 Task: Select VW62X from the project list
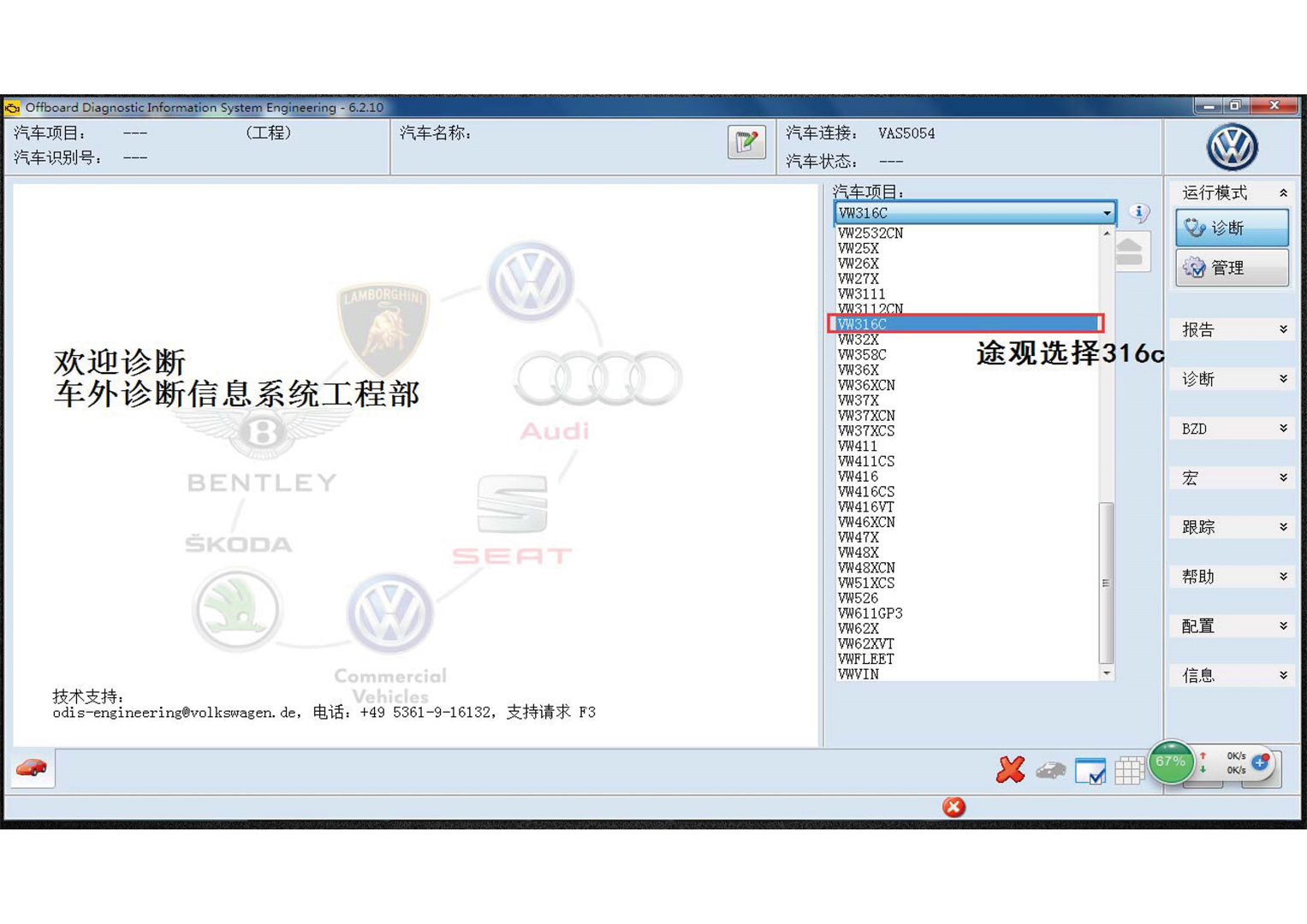(967, 629)
